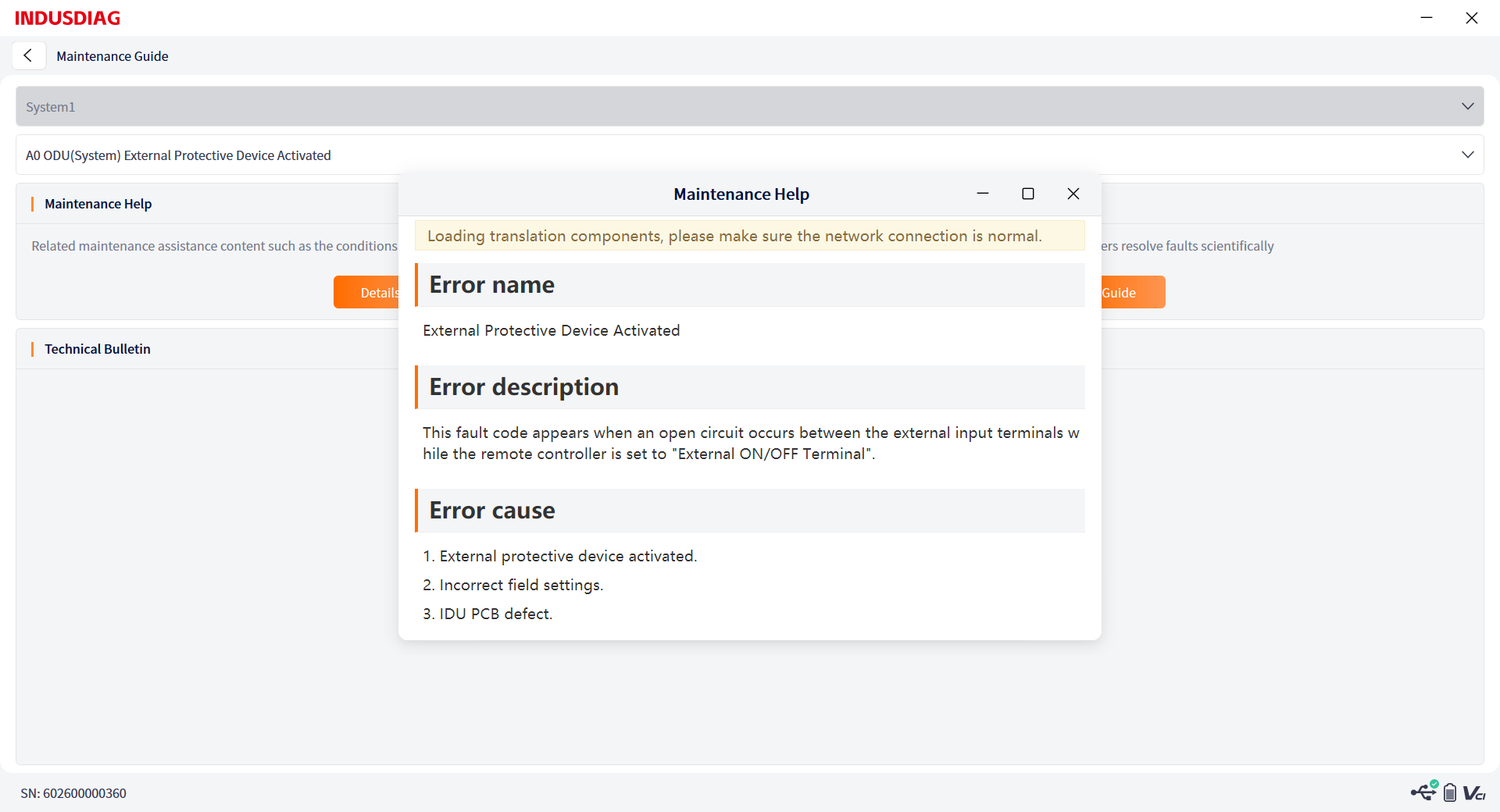Close the INDUSDIAG main window
The width and height of the screenshot is (1500, 812).
click(1472, 17)
